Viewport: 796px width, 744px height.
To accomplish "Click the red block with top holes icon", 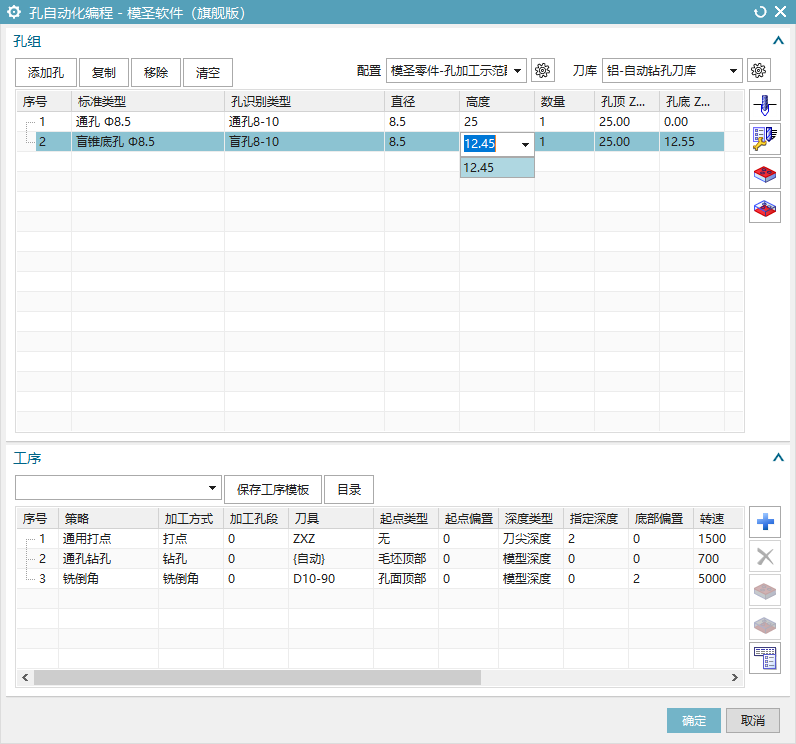I will tap(765, 174).
